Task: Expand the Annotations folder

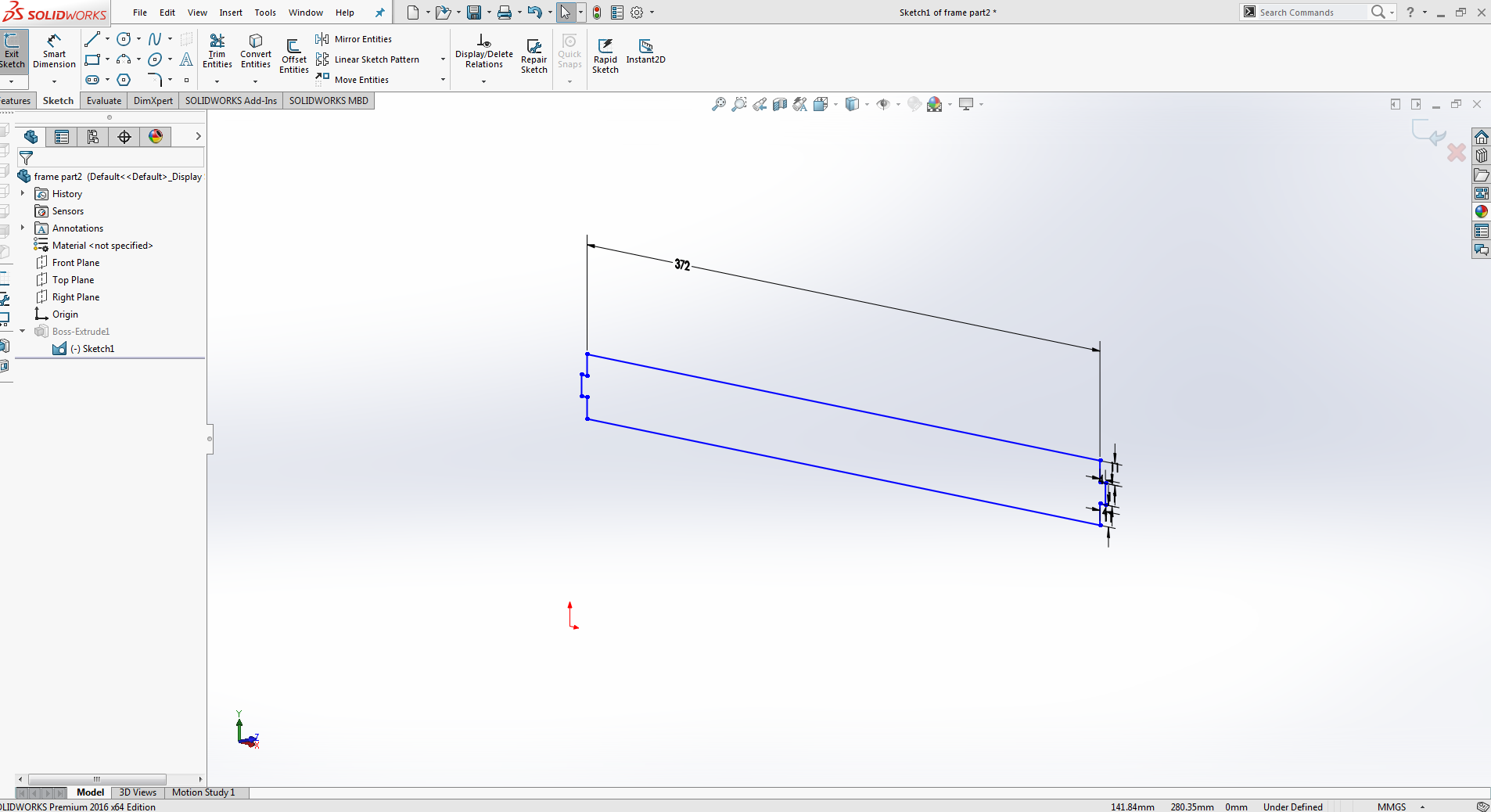Action: point(23,228)
